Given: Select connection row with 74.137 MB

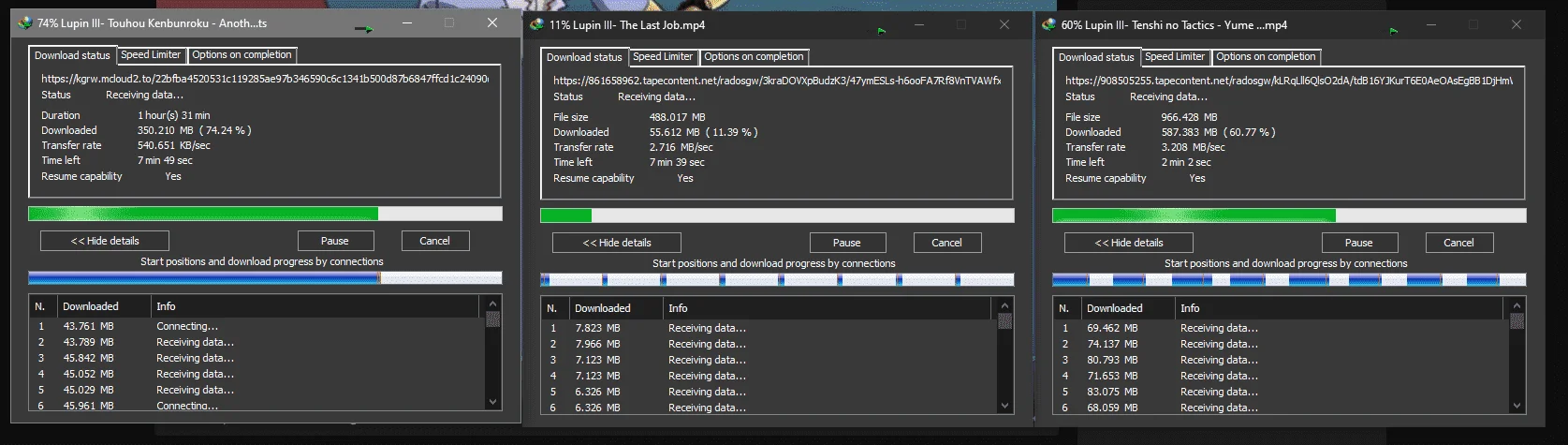Looking at the screenshot, I should [x=1282, y=344].
